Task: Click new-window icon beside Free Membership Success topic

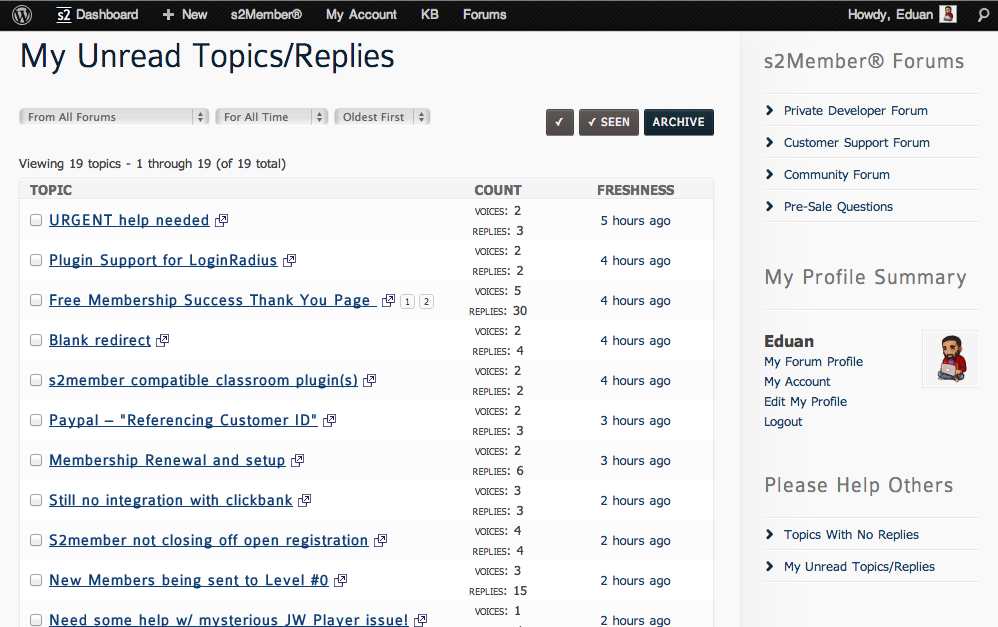Action: 388,300
